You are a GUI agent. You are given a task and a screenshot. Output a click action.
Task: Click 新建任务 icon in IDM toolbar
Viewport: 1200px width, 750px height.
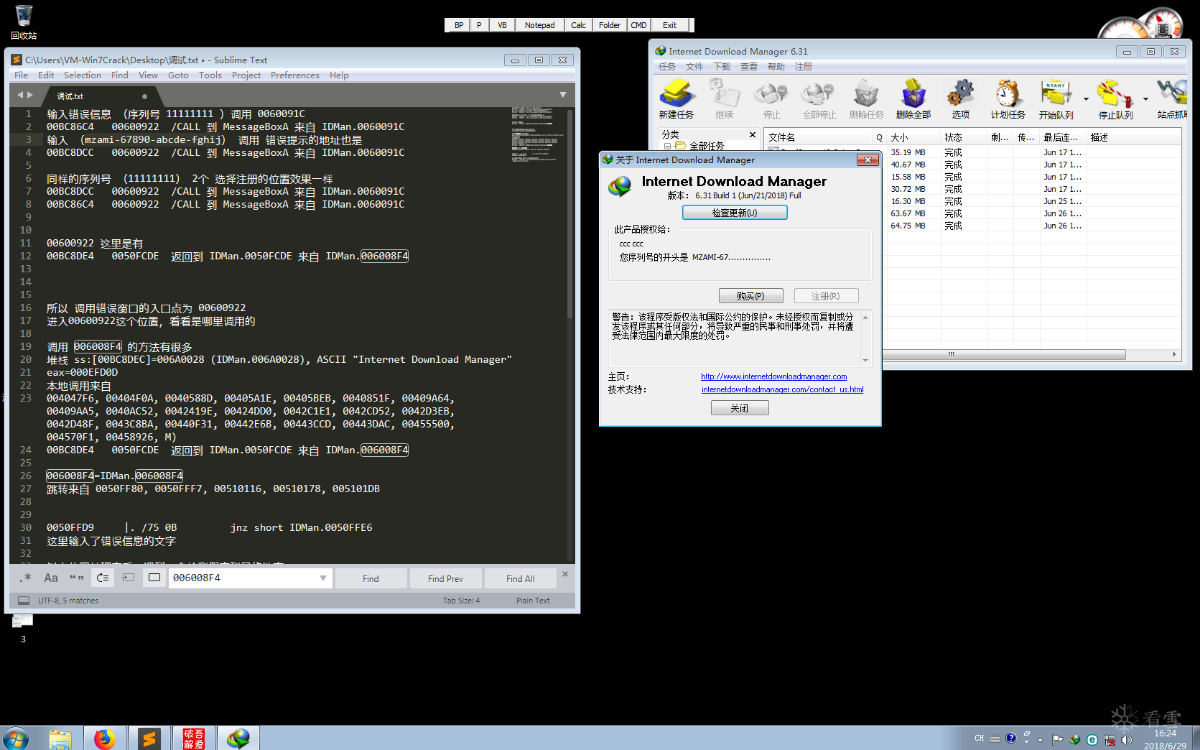pyautogui.click(x=676, y=100)
